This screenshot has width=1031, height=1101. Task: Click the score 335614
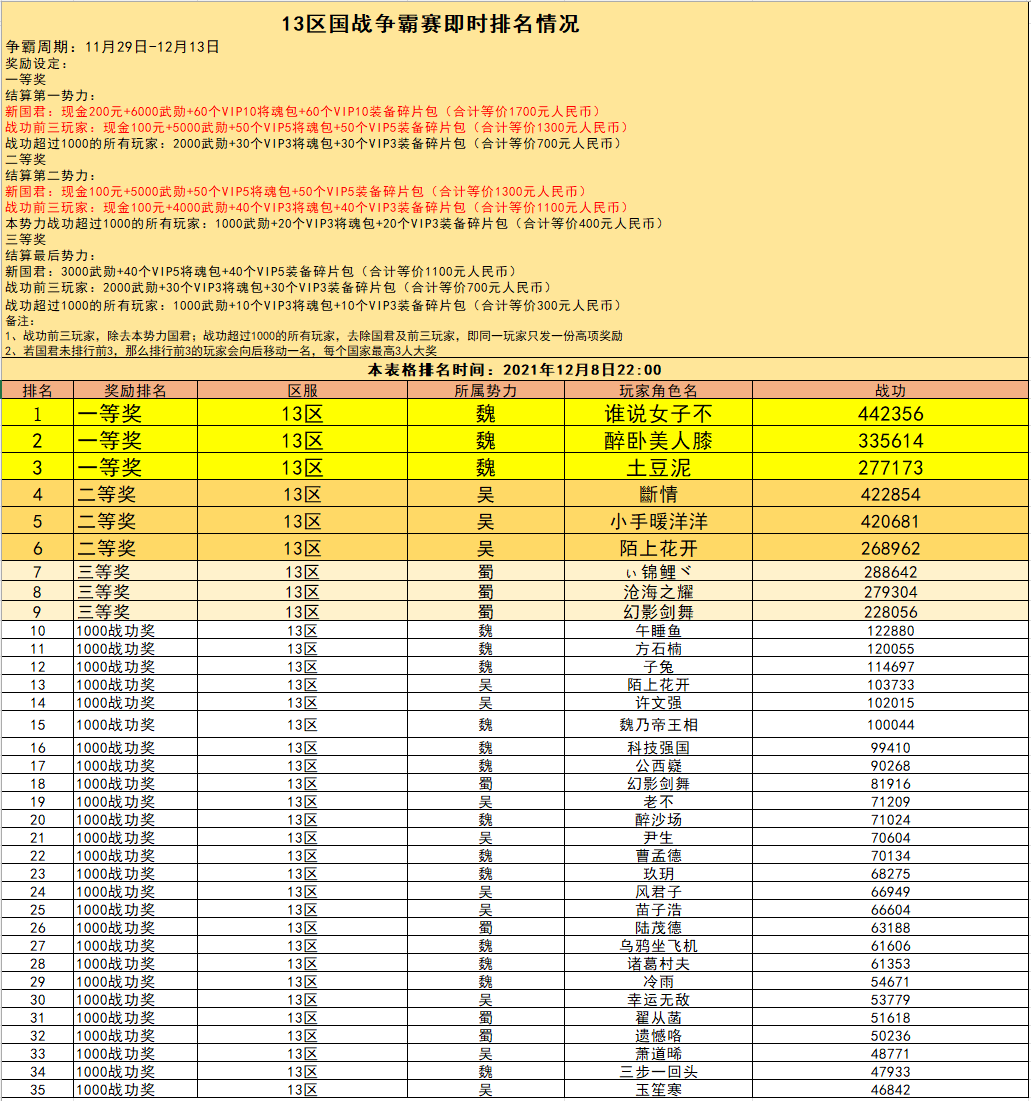[891, 440]
